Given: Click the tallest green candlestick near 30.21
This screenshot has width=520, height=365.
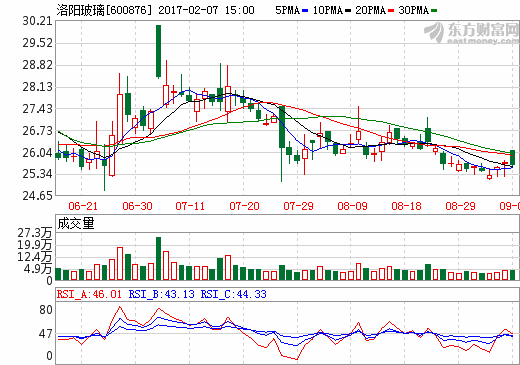Looking at the screenshot, I should click(x=159, y=51).
